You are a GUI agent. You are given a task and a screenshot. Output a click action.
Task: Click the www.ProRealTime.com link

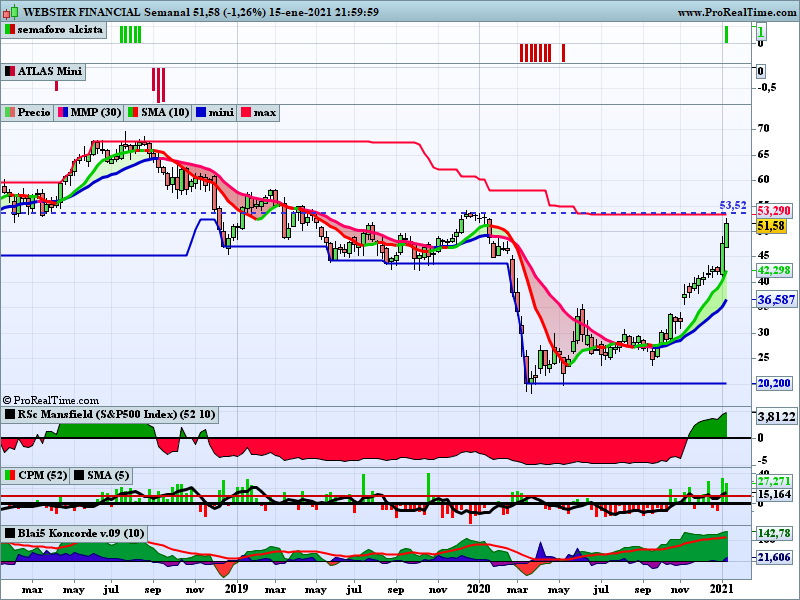[737, 12]
